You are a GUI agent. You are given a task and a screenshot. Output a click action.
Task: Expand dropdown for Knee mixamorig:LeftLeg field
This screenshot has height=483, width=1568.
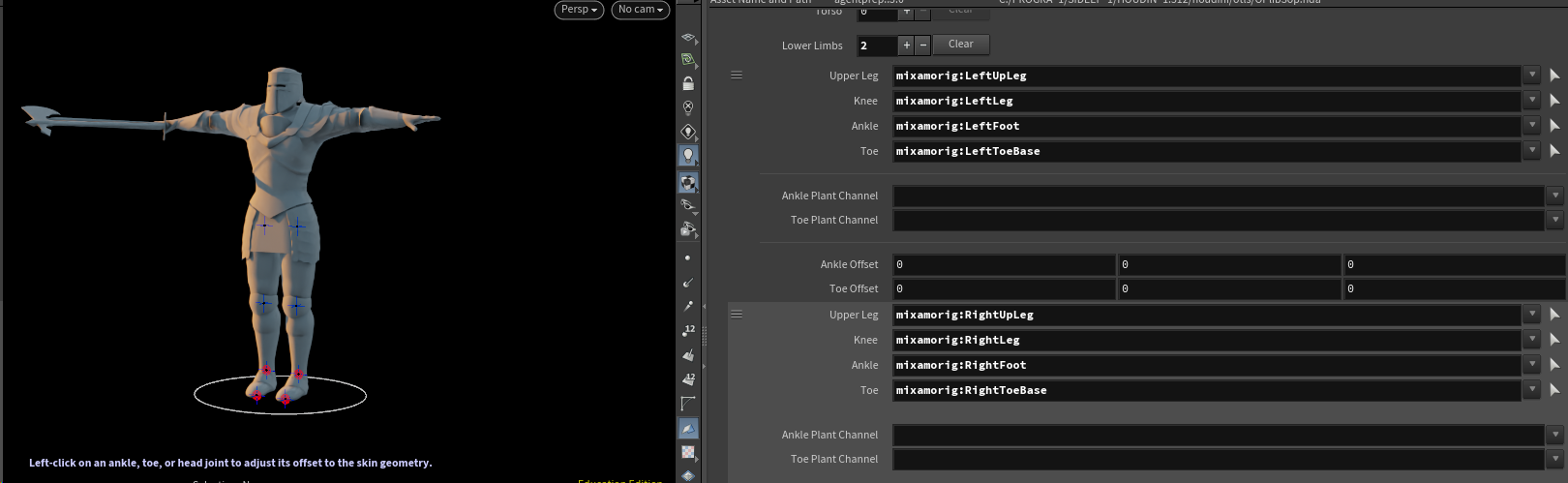point(1531,101)
